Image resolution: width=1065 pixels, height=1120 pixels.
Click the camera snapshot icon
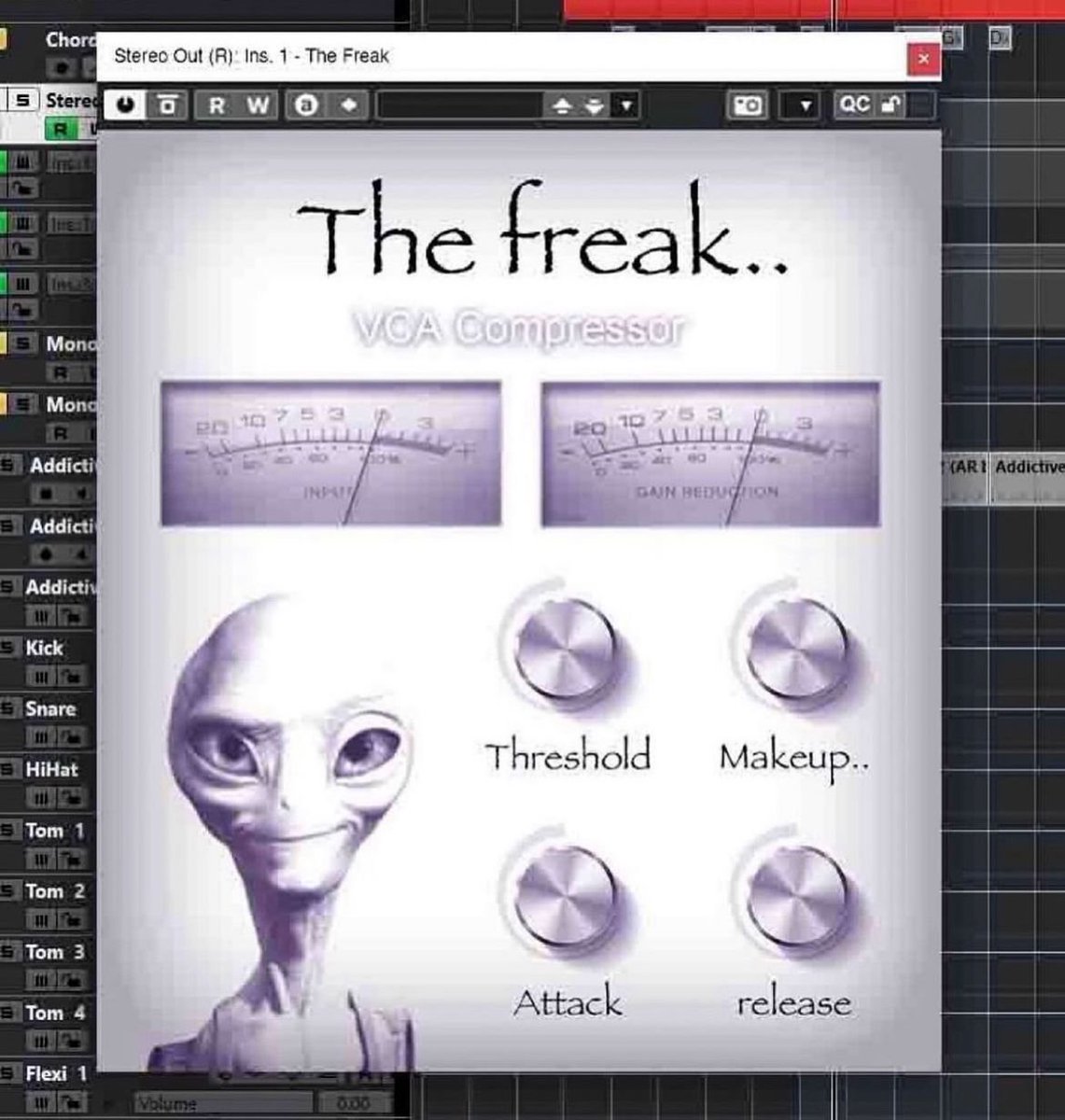(x=748, y=105)
